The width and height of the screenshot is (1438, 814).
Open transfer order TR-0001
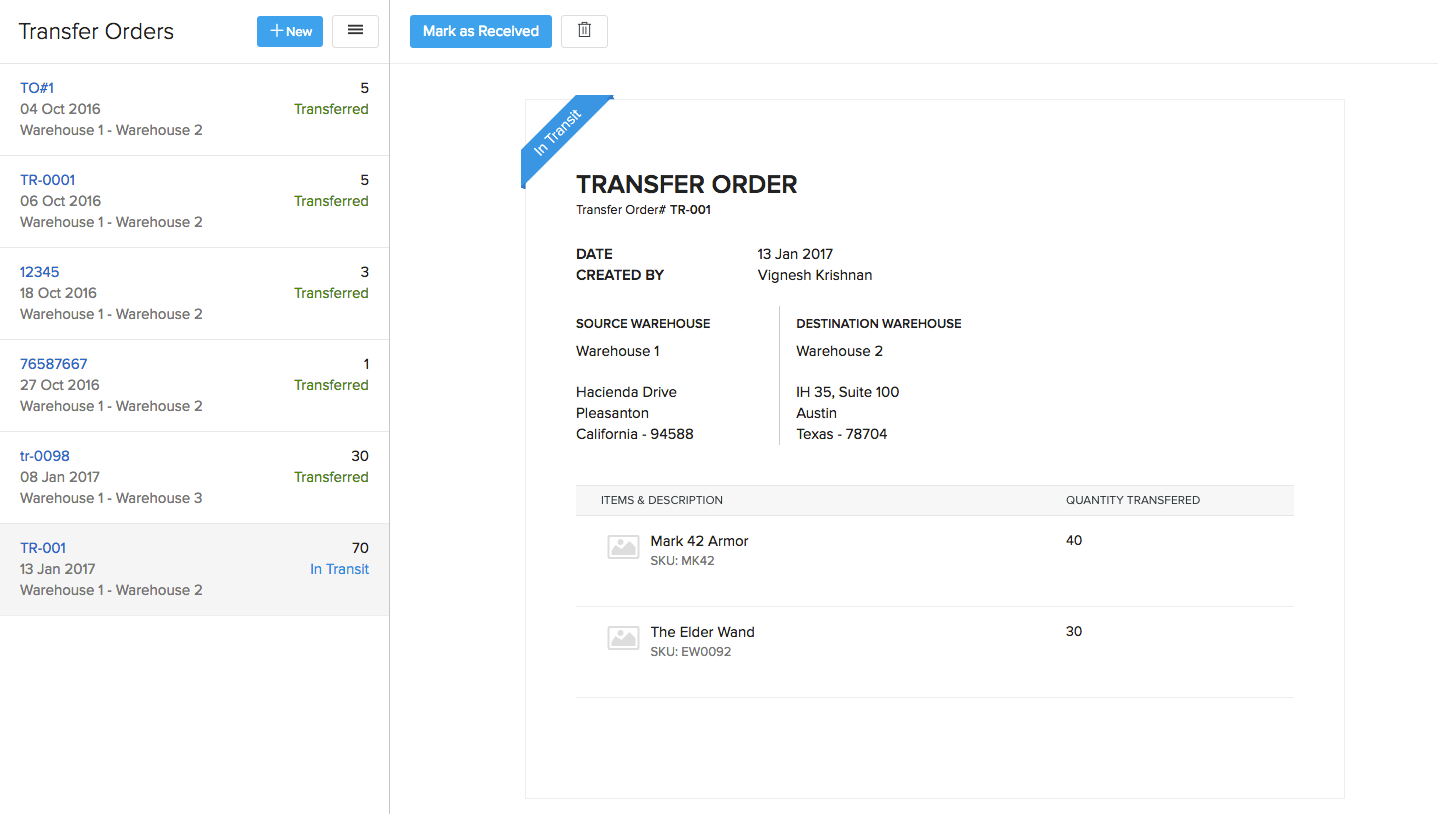pos(47,180)
